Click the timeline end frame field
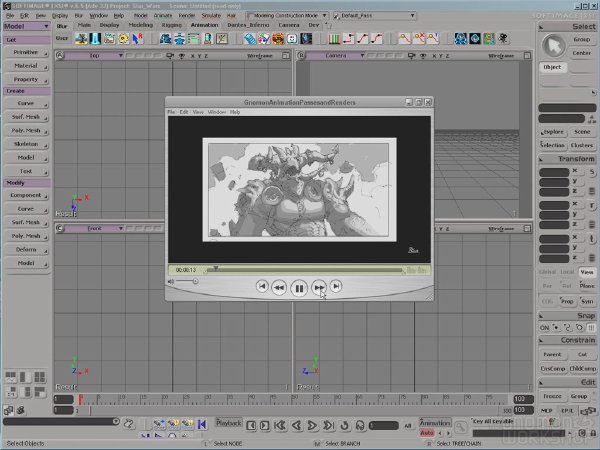Viewport: 600px width, 450px height. coord(523,399)
